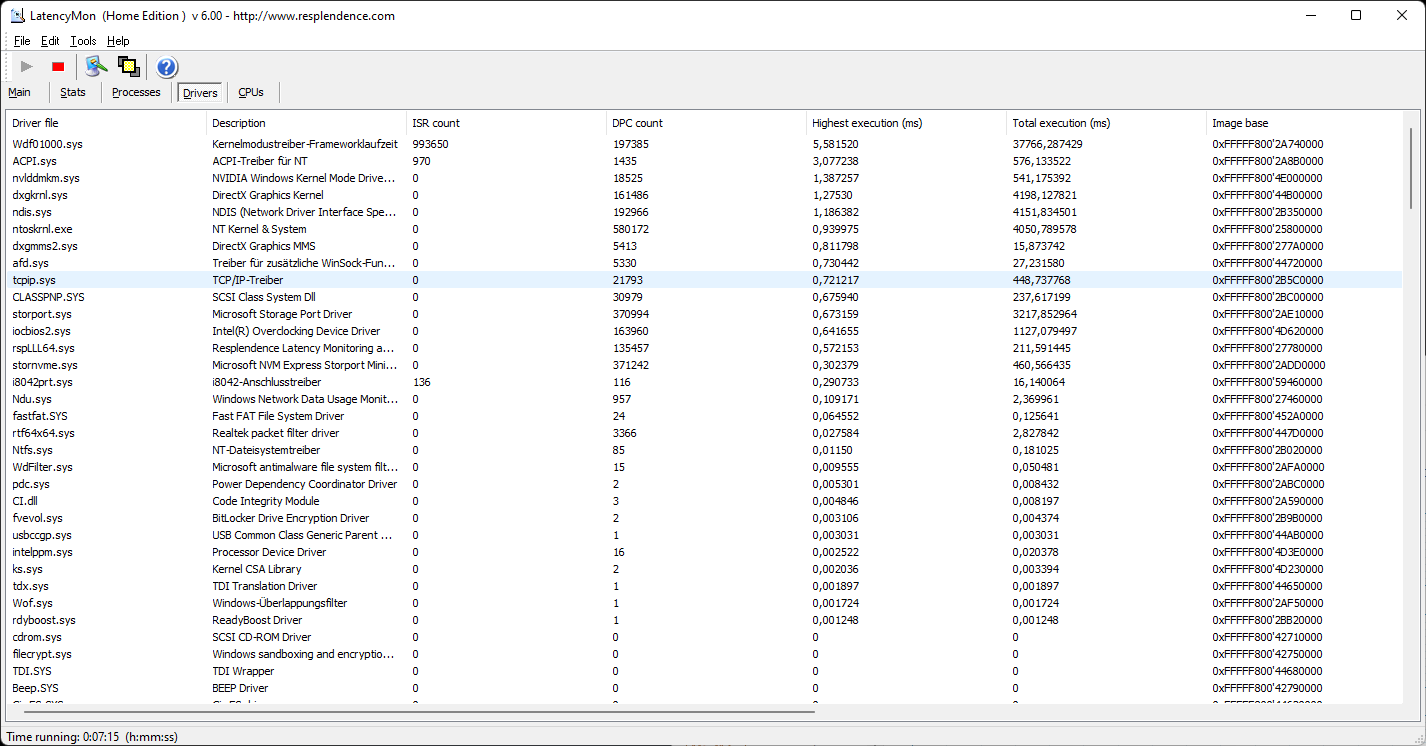Click the ISR count column header

[x=436, y=123]
